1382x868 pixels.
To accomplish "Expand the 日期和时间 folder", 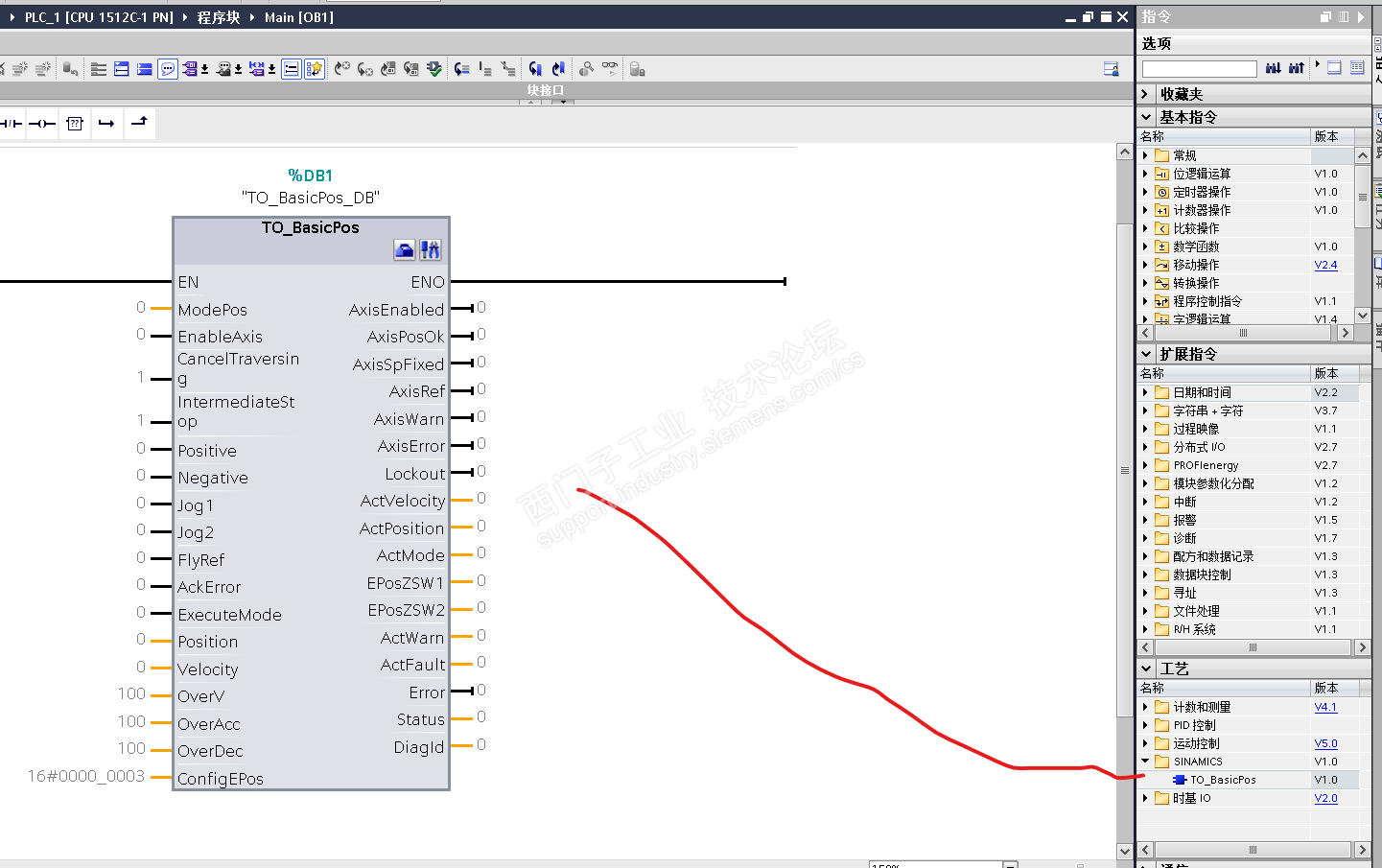I will click(1145, 392).
